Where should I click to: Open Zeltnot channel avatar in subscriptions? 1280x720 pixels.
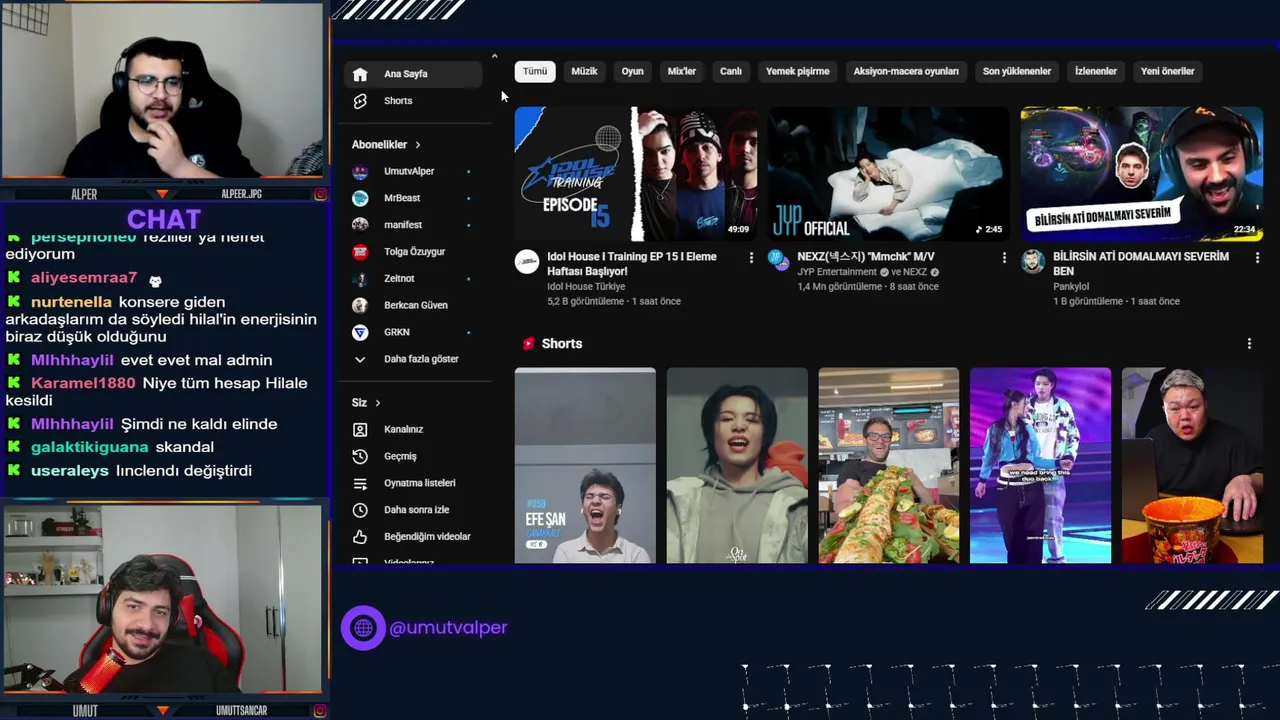(360, 278)
